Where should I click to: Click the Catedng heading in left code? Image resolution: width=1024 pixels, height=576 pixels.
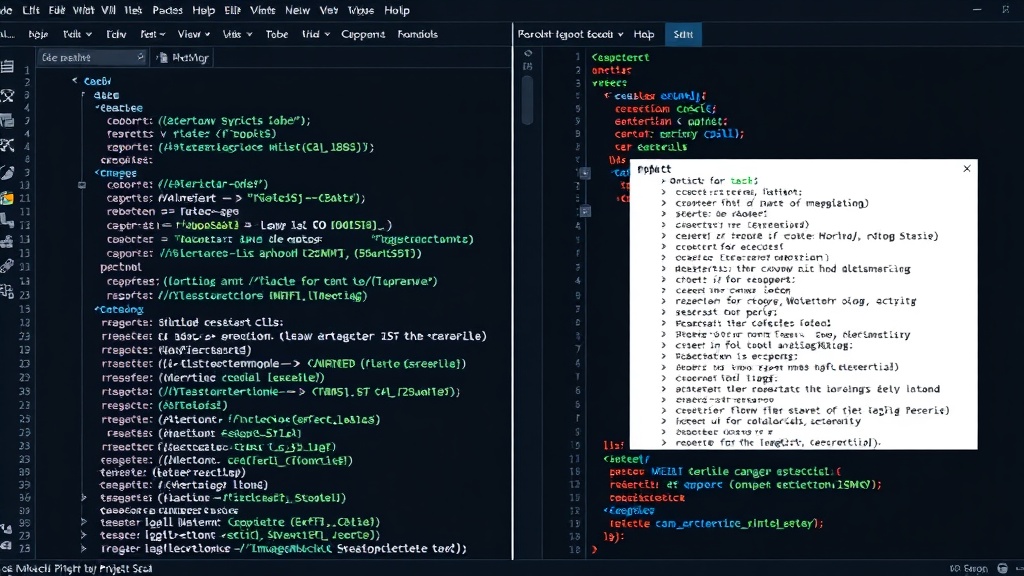pos(121,309)
